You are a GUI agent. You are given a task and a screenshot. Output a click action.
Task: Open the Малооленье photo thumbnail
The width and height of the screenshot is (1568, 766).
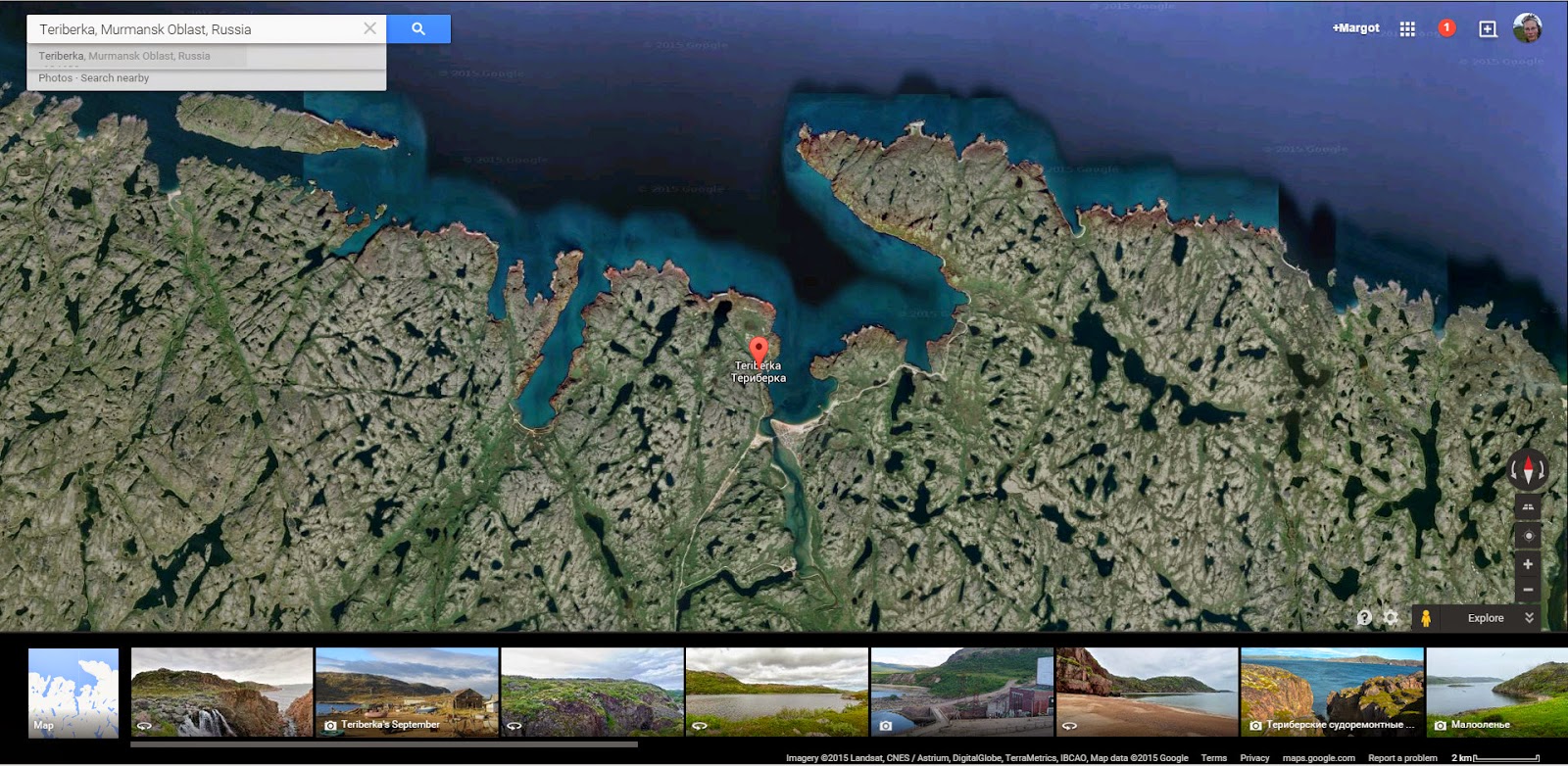[x=1497, y=692]
